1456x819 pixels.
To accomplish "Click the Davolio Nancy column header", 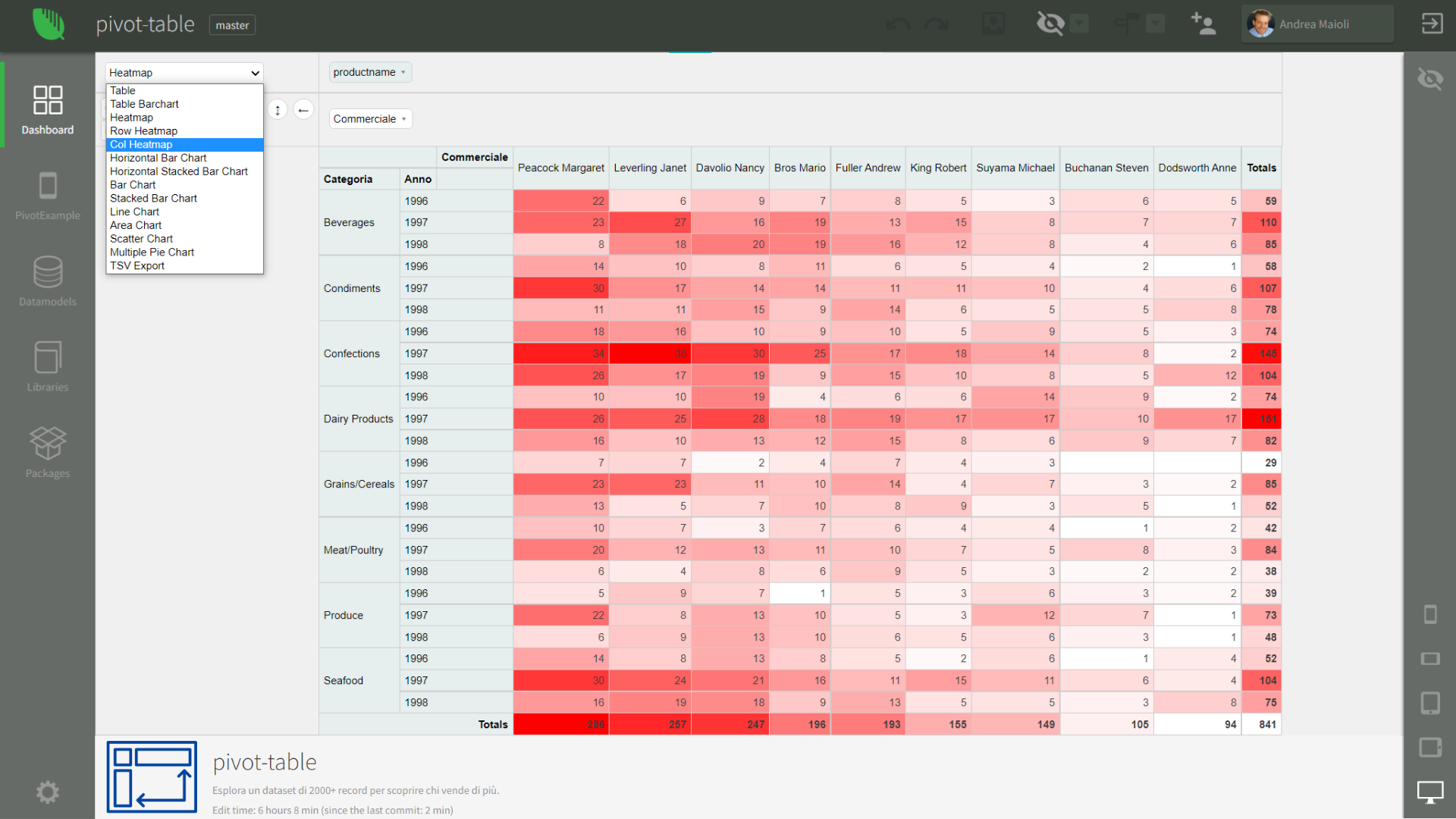I will tap(730, 168).
